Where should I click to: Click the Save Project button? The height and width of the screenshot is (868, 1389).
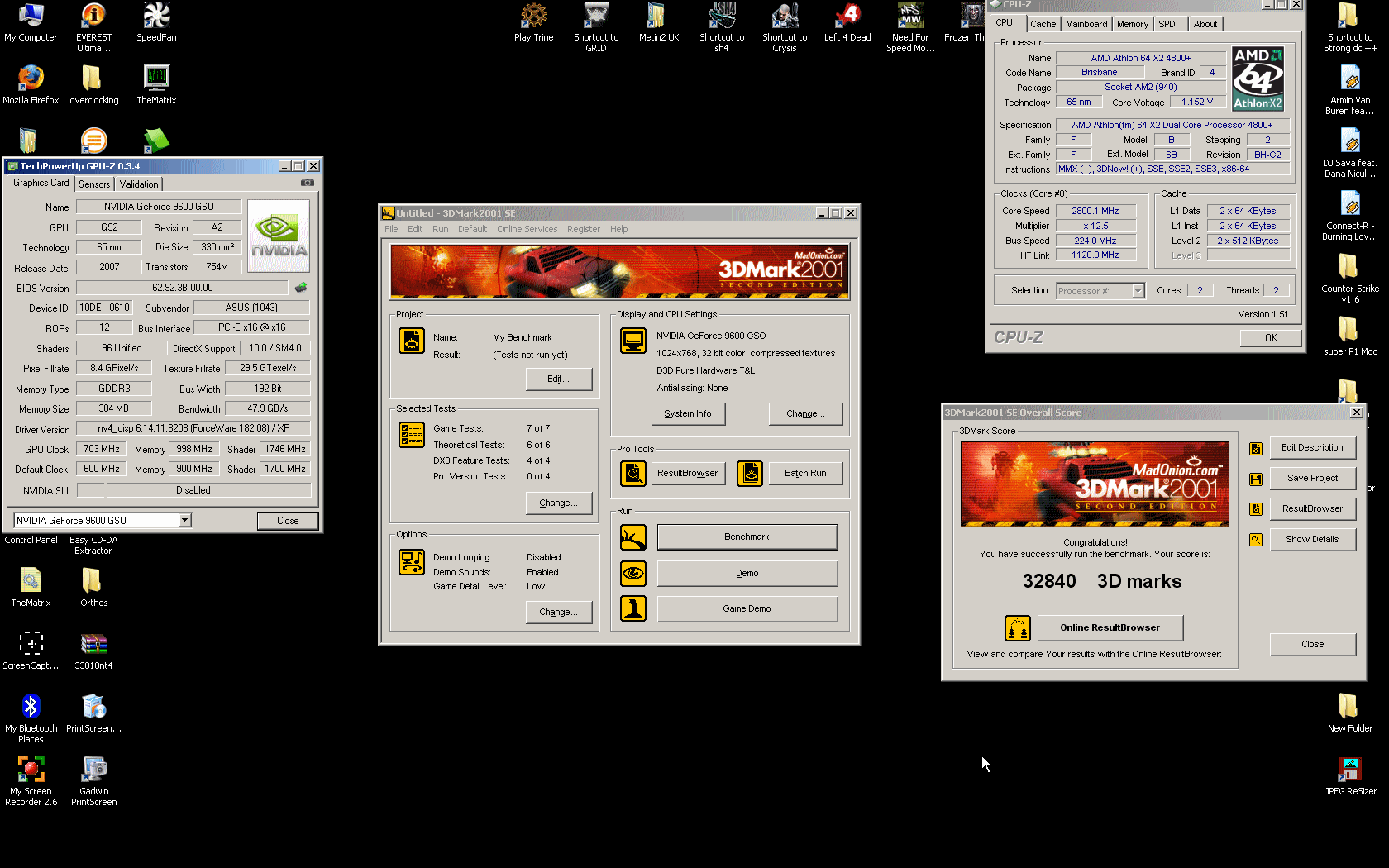click(1312, 479)
